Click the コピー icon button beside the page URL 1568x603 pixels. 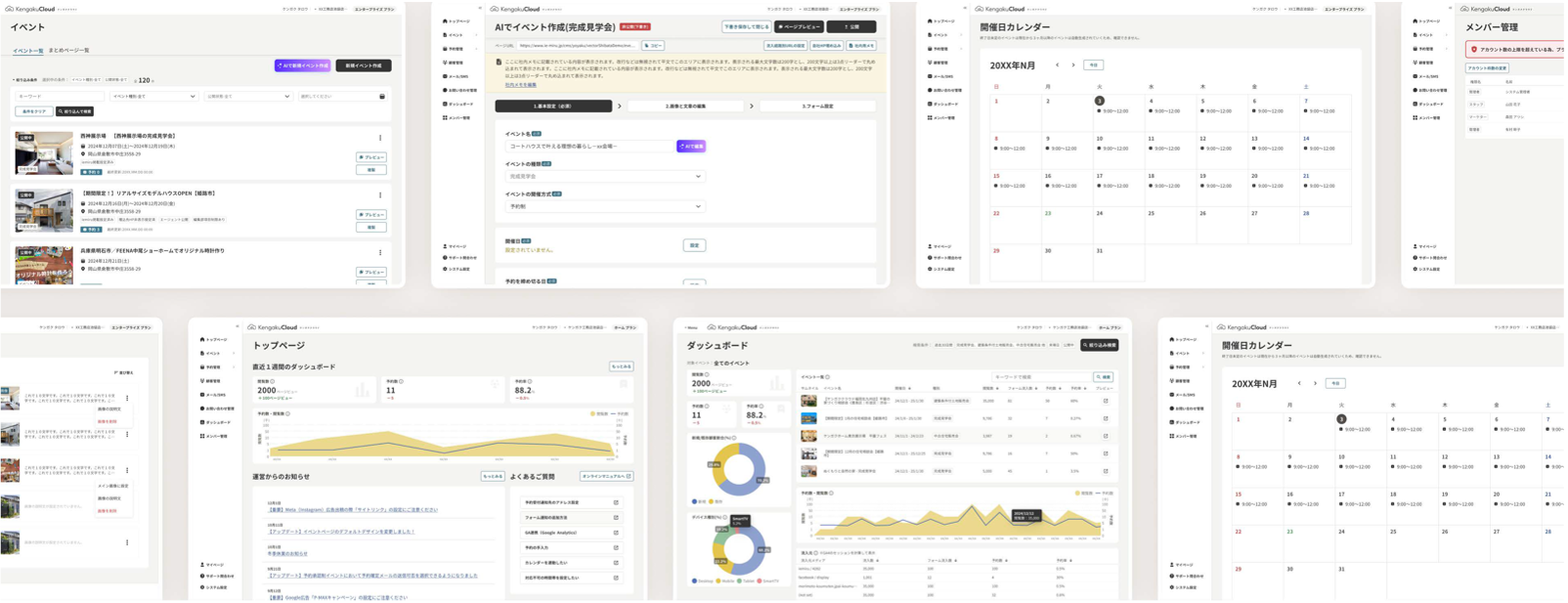click(653, 46)
